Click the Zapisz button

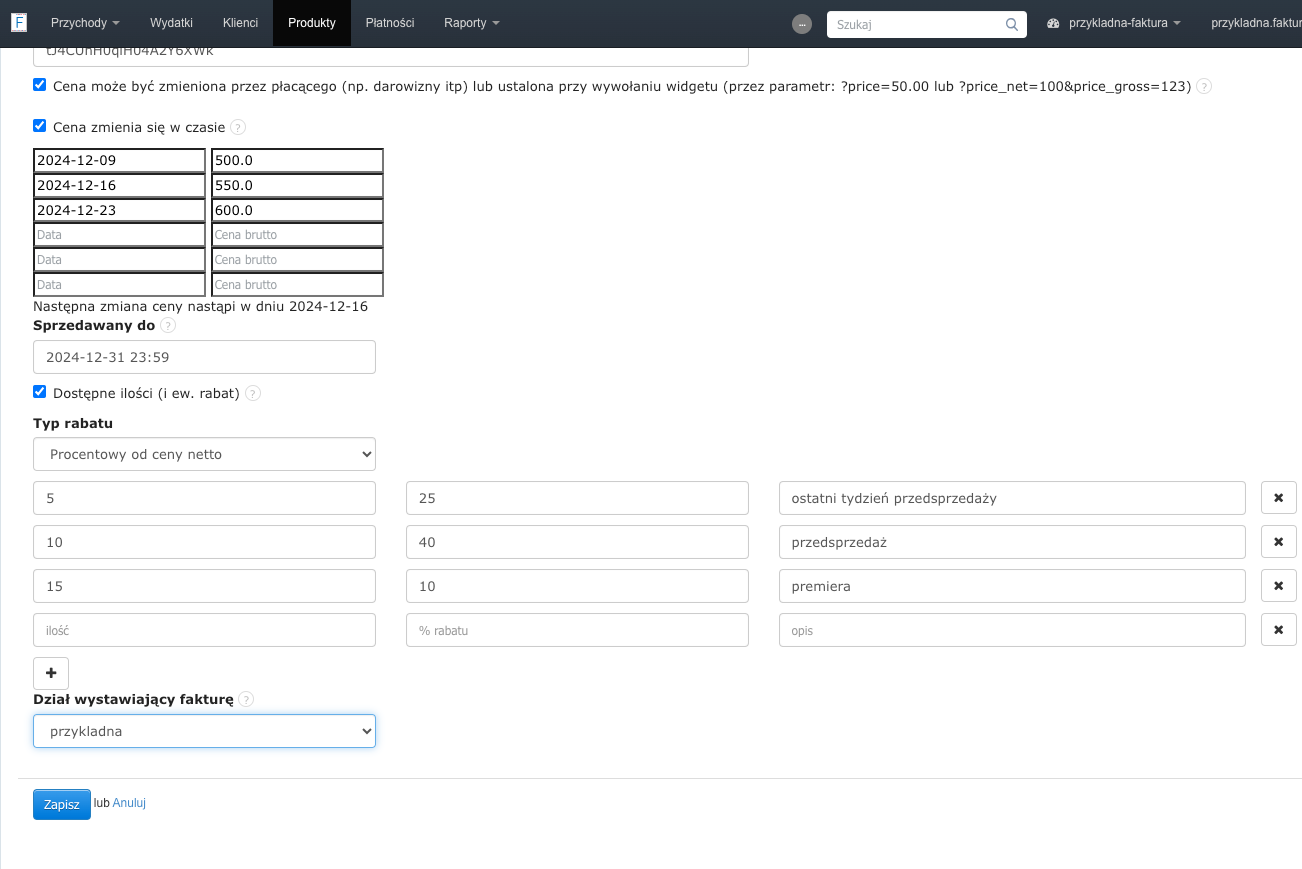62,805
